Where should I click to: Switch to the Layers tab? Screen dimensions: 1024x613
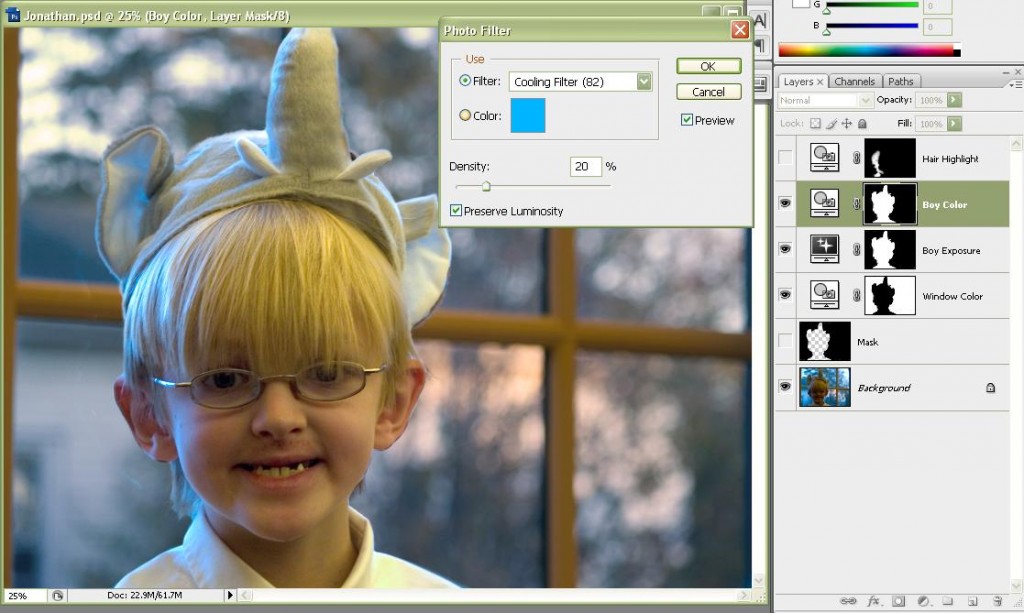pos(803,82)
